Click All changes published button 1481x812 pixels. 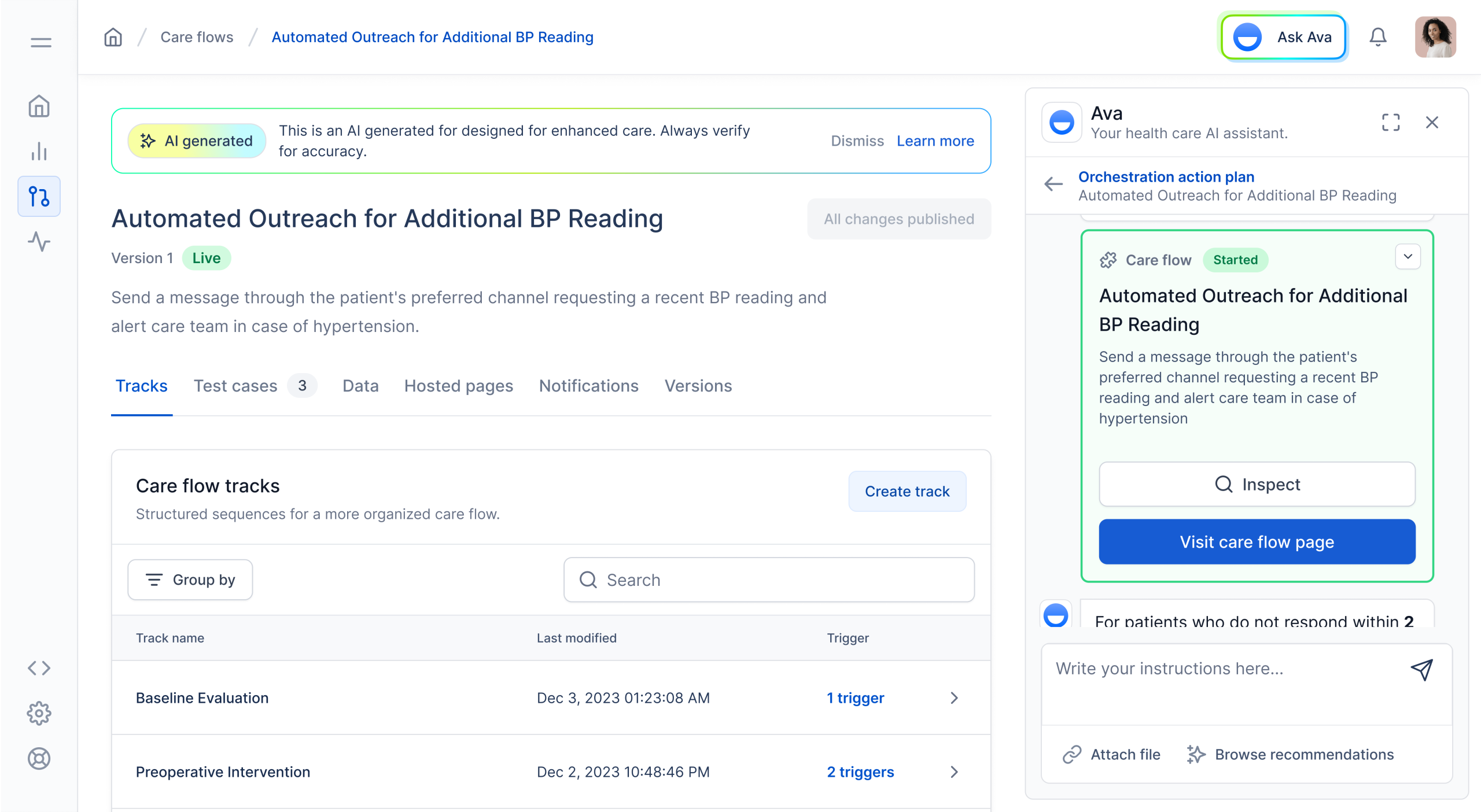pyautogui.click(x=899, y=219)
